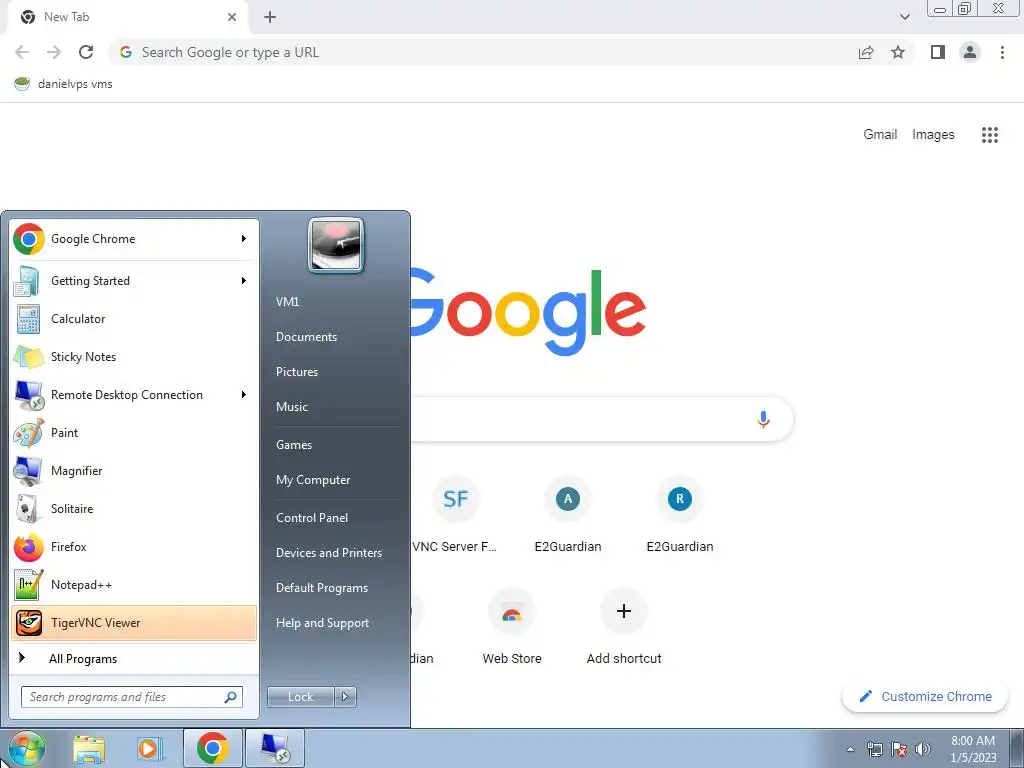
Task: Open Firefox from the Start menu
Action: coord(134,547)
